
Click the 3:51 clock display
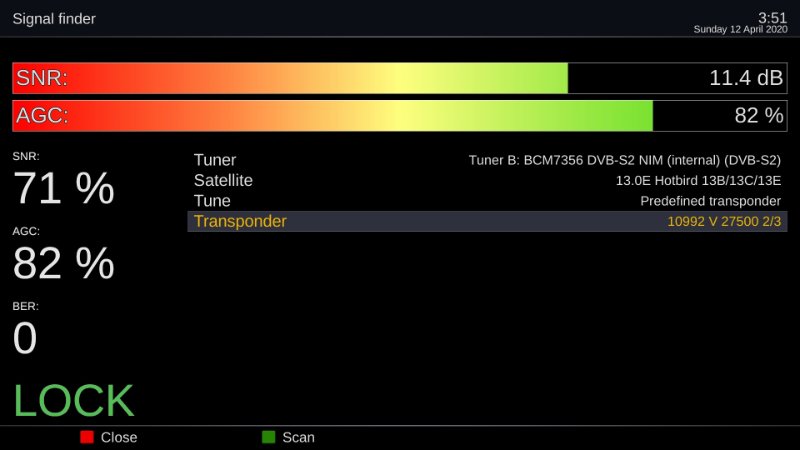pos(772,17)
